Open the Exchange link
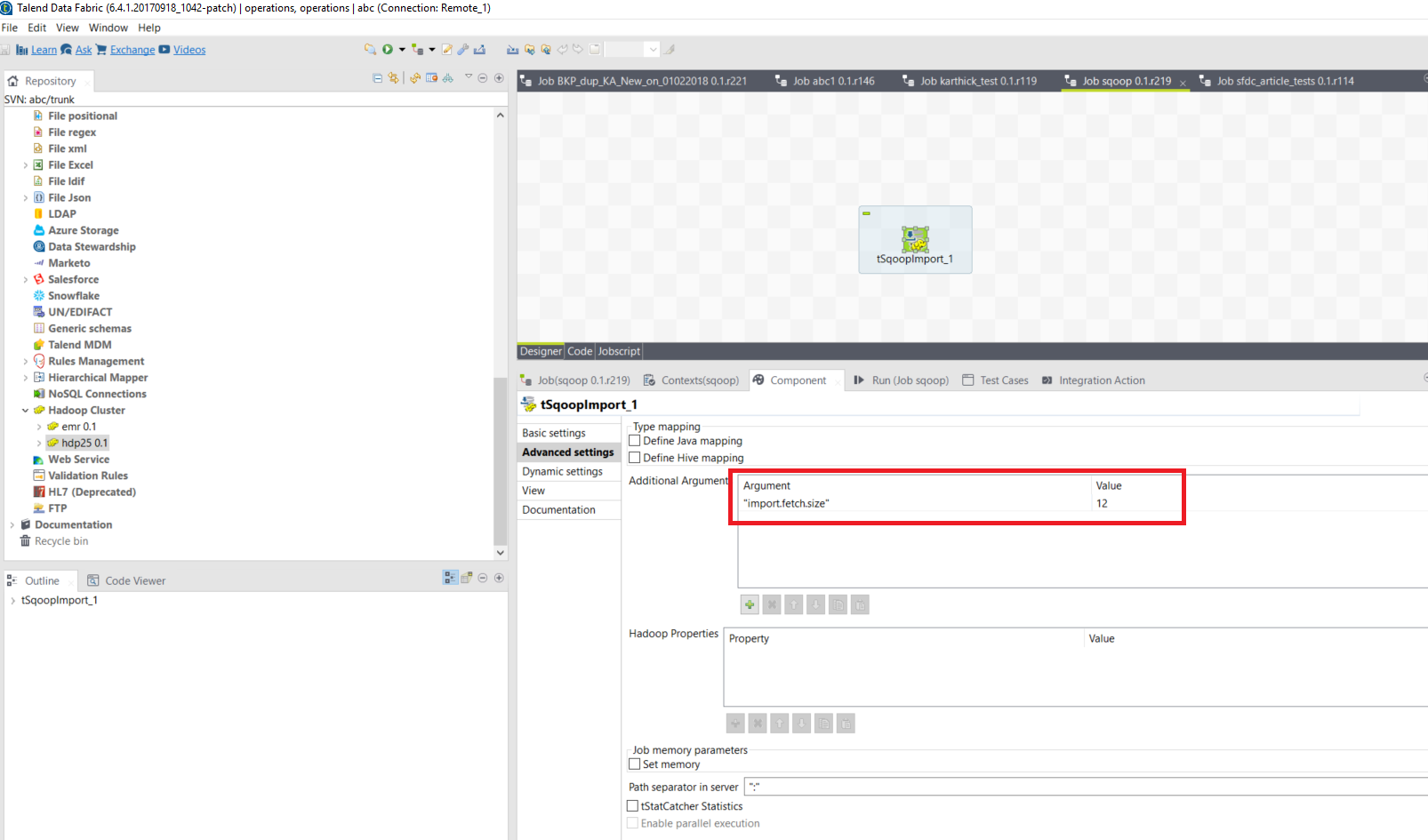 click(x=132, y=50)
